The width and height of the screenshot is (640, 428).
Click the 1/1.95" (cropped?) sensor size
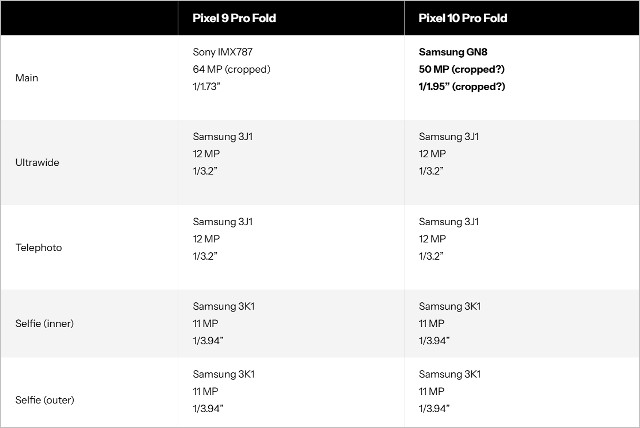[x=462, y=86]
